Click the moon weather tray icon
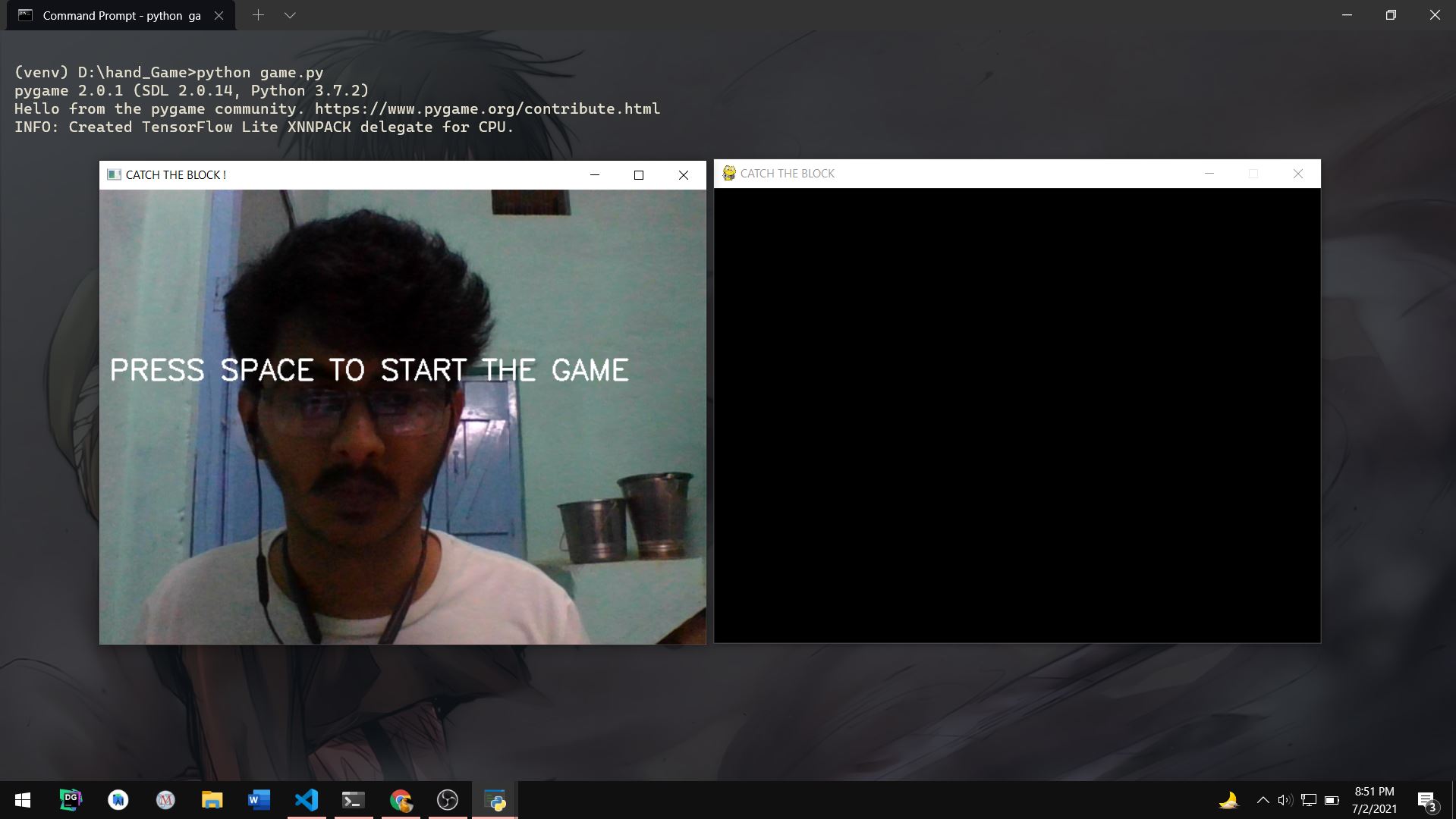Image resolution: width=1456 pixels, height=819 pixels. point(1228,800)
